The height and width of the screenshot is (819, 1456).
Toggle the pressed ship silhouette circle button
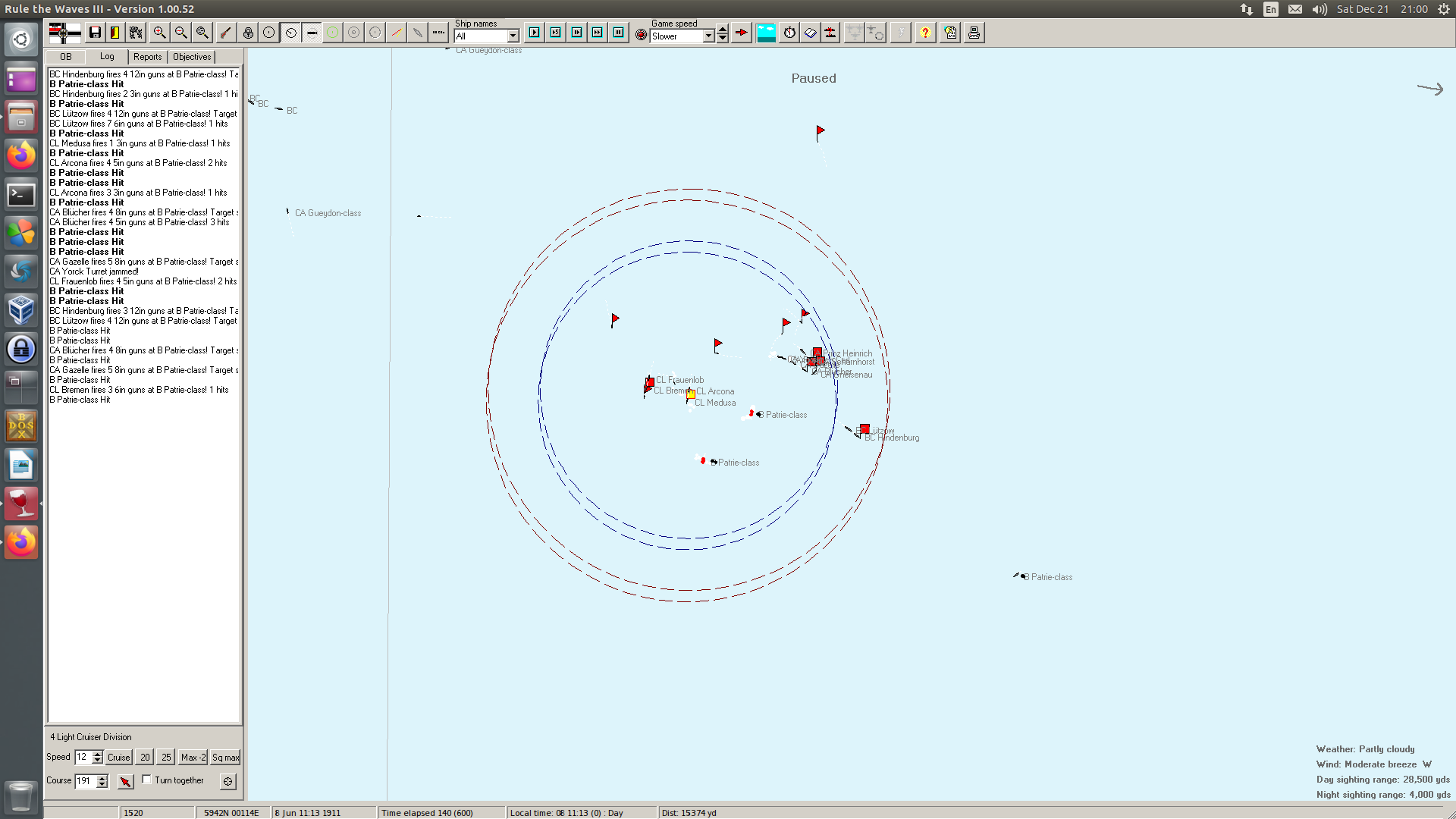click(312, 33)
